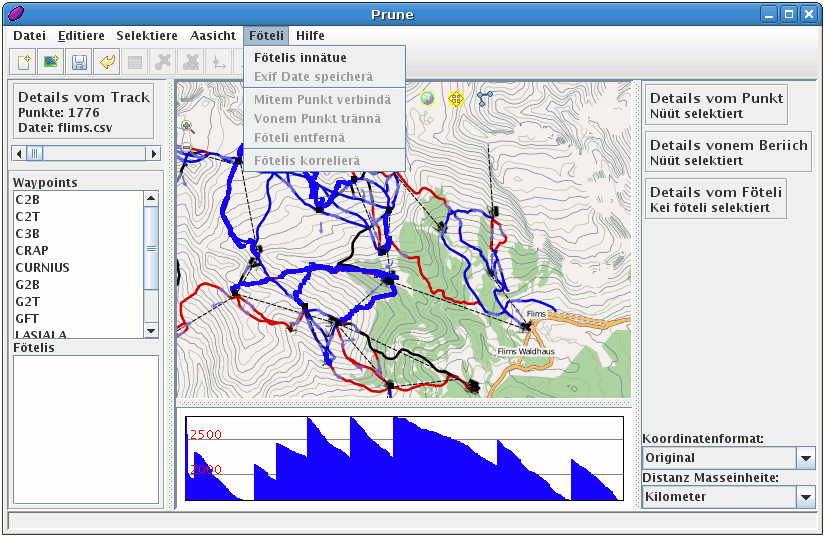Click the Flims label on the map

[x=538, y=314]
